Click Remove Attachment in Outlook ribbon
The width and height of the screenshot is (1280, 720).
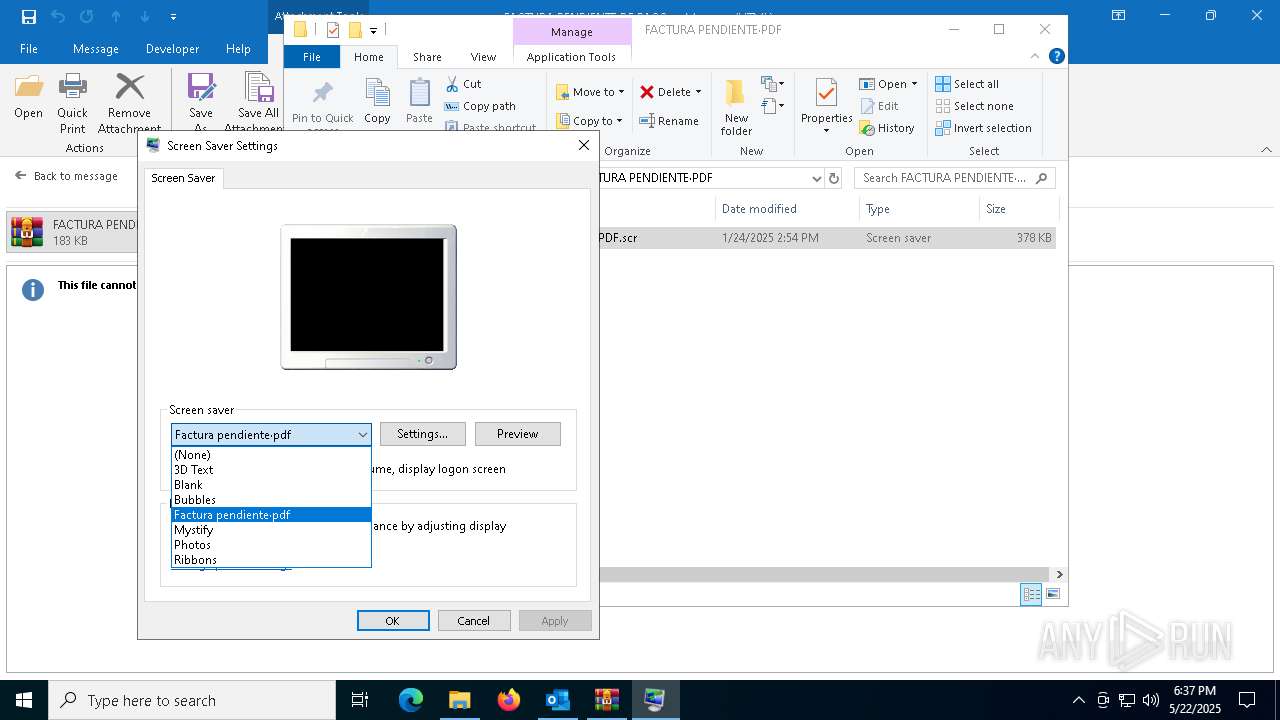coord(129,103)
